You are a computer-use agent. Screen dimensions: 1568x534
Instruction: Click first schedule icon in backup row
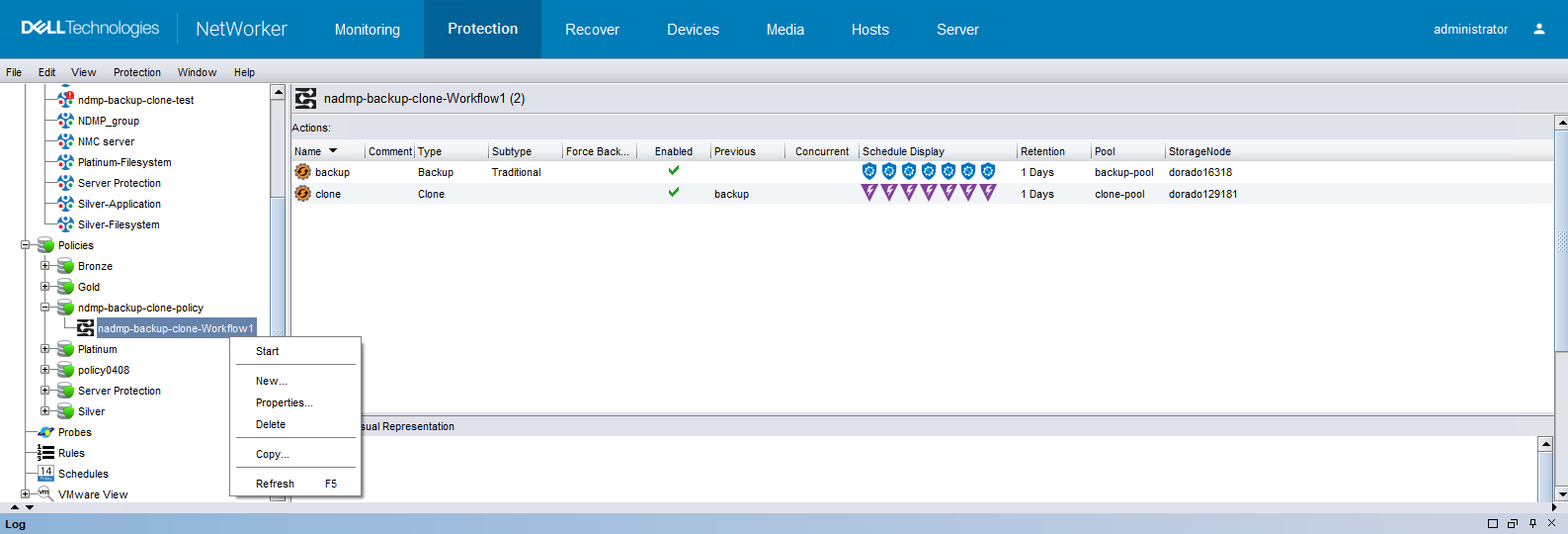point(869,171)
